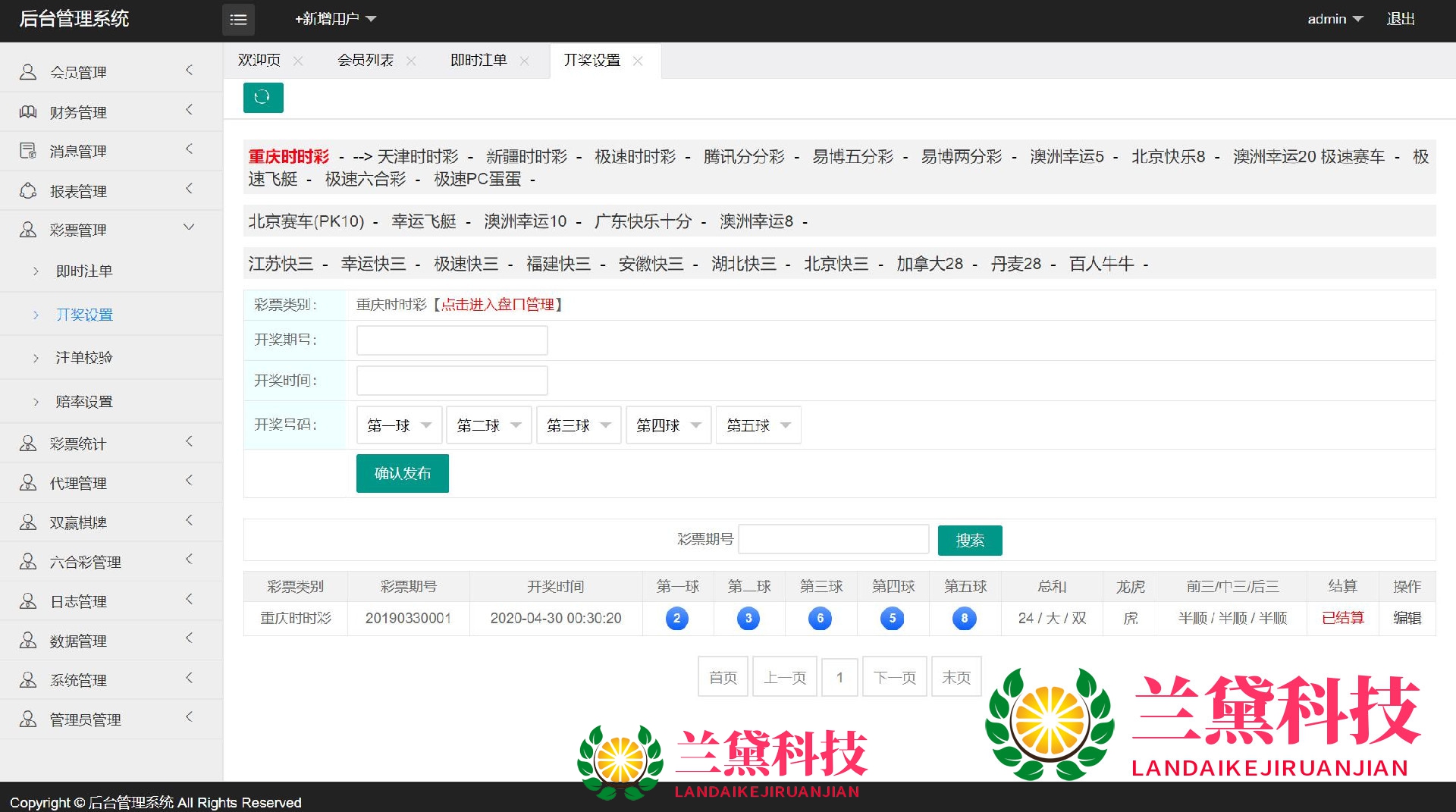Image resolution: width=1456 pixels, height=812 pixels.
Task: Click the 消息管理 message icon in sidebar
Action: [28, 151]
